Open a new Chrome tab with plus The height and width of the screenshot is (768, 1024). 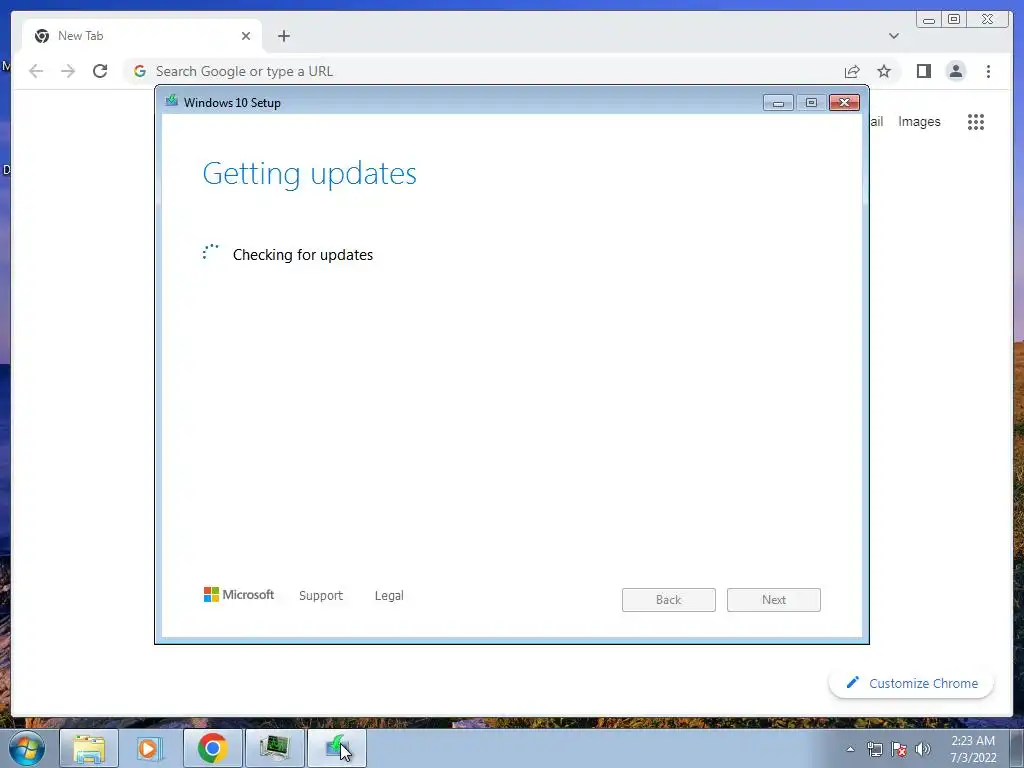point(283,36)
